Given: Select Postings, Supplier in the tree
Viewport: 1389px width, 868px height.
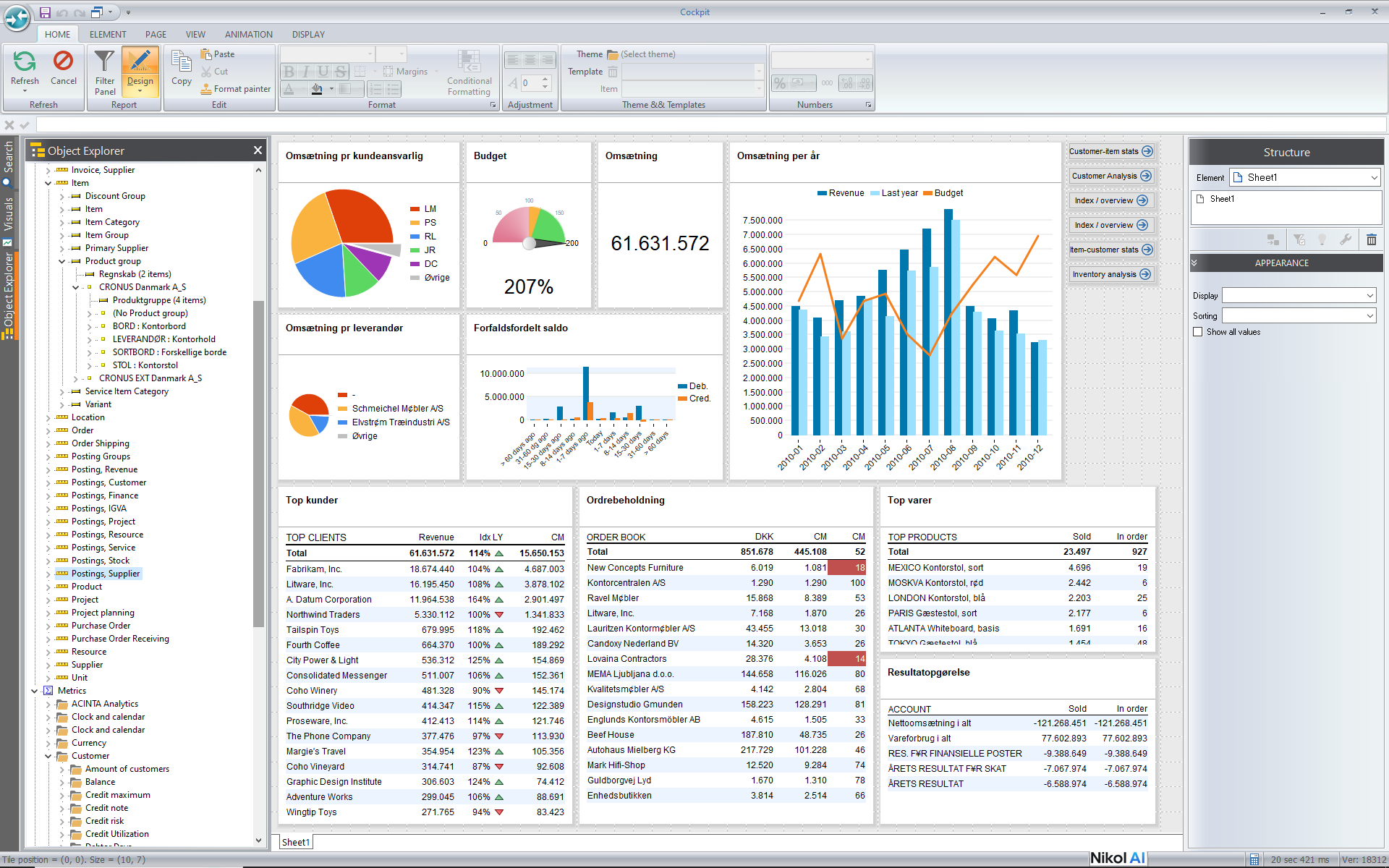Looking at the screenshot, I should 106,574.
